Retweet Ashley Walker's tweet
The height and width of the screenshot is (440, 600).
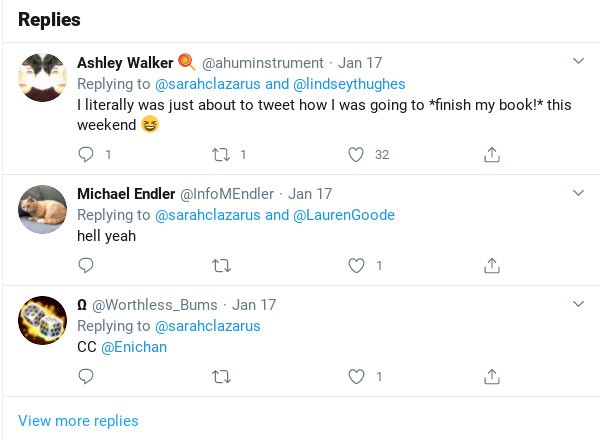(222, 155)
